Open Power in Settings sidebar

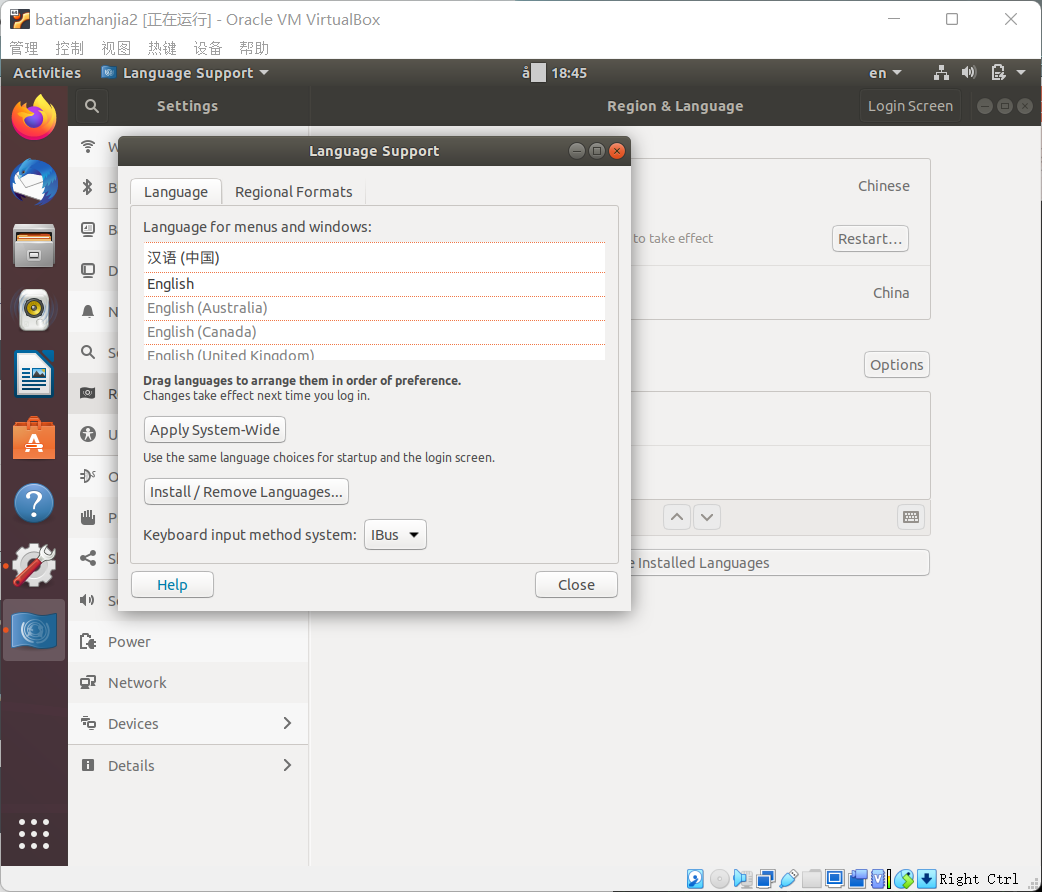(x=188, y=641)
